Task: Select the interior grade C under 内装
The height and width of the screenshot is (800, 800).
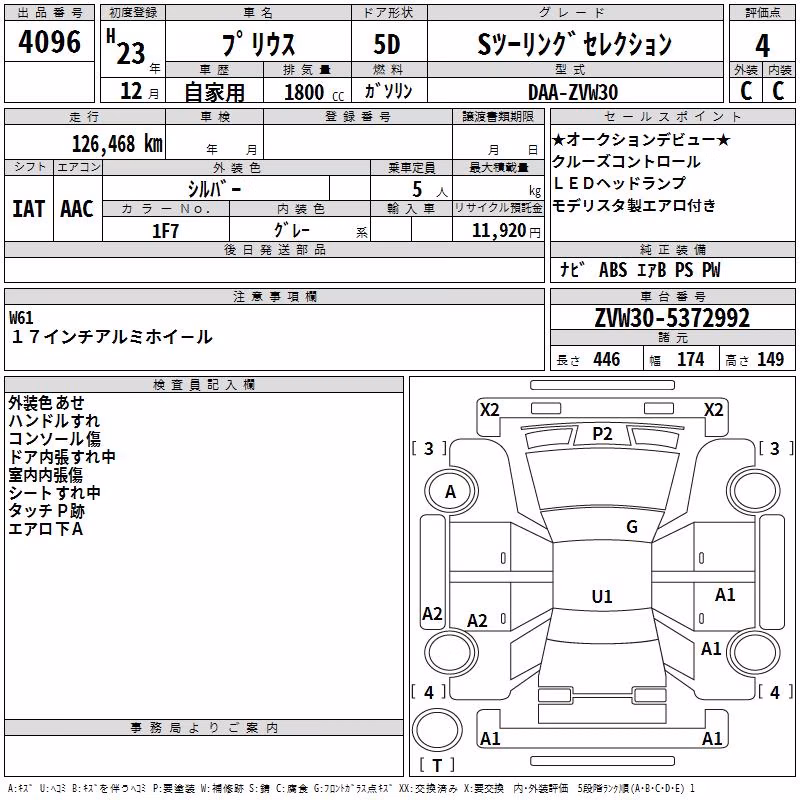Action: (778, 91)
